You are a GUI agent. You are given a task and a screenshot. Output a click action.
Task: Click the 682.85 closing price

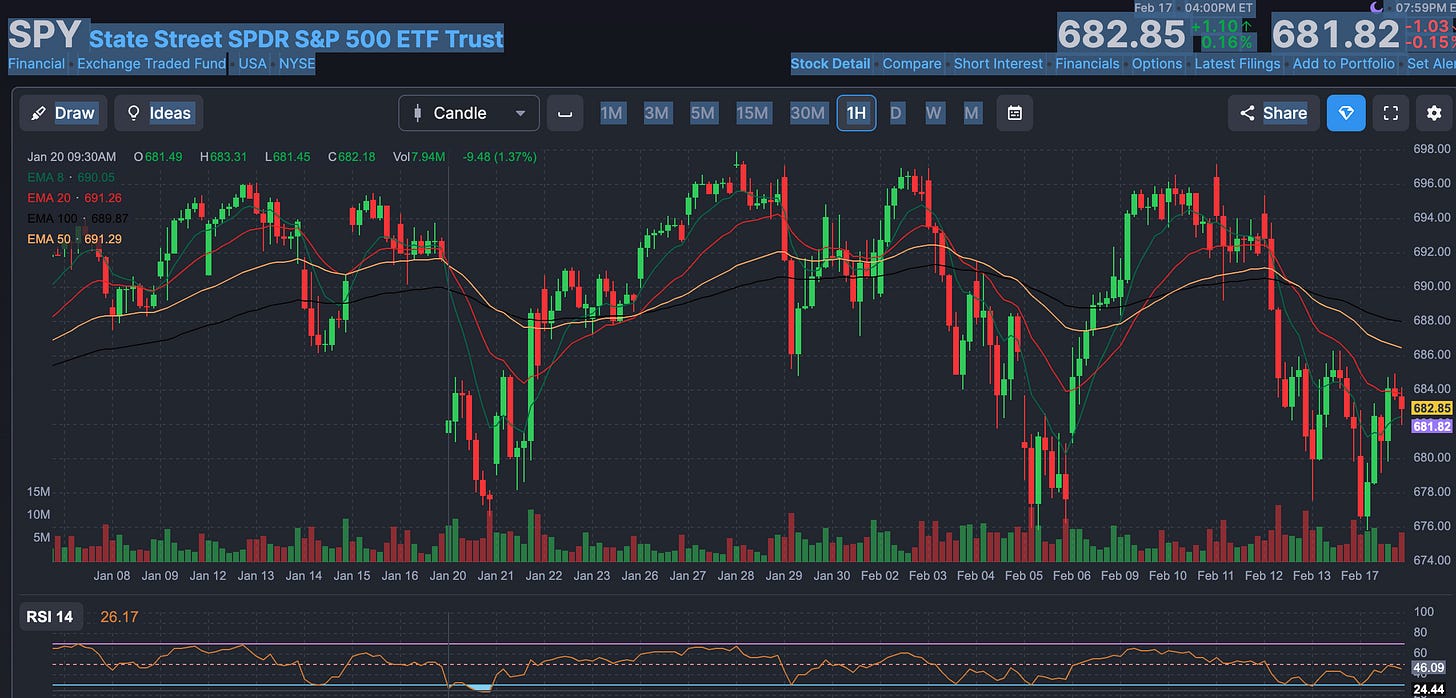pos(1121,35)
